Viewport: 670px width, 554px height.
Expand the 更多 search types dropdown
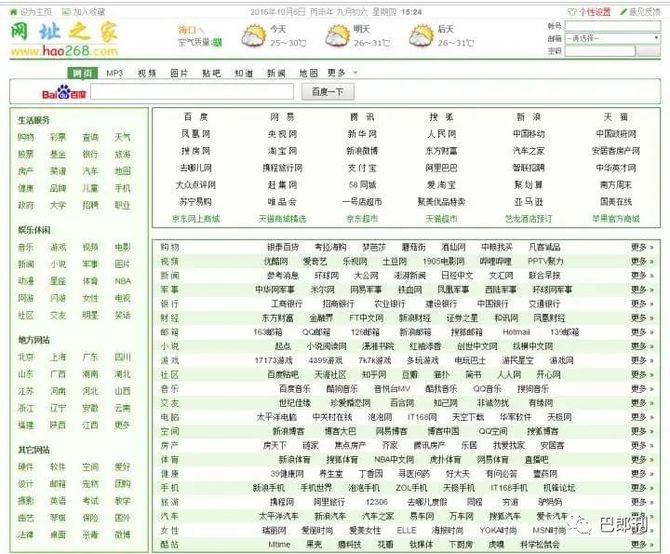(342, 73)
